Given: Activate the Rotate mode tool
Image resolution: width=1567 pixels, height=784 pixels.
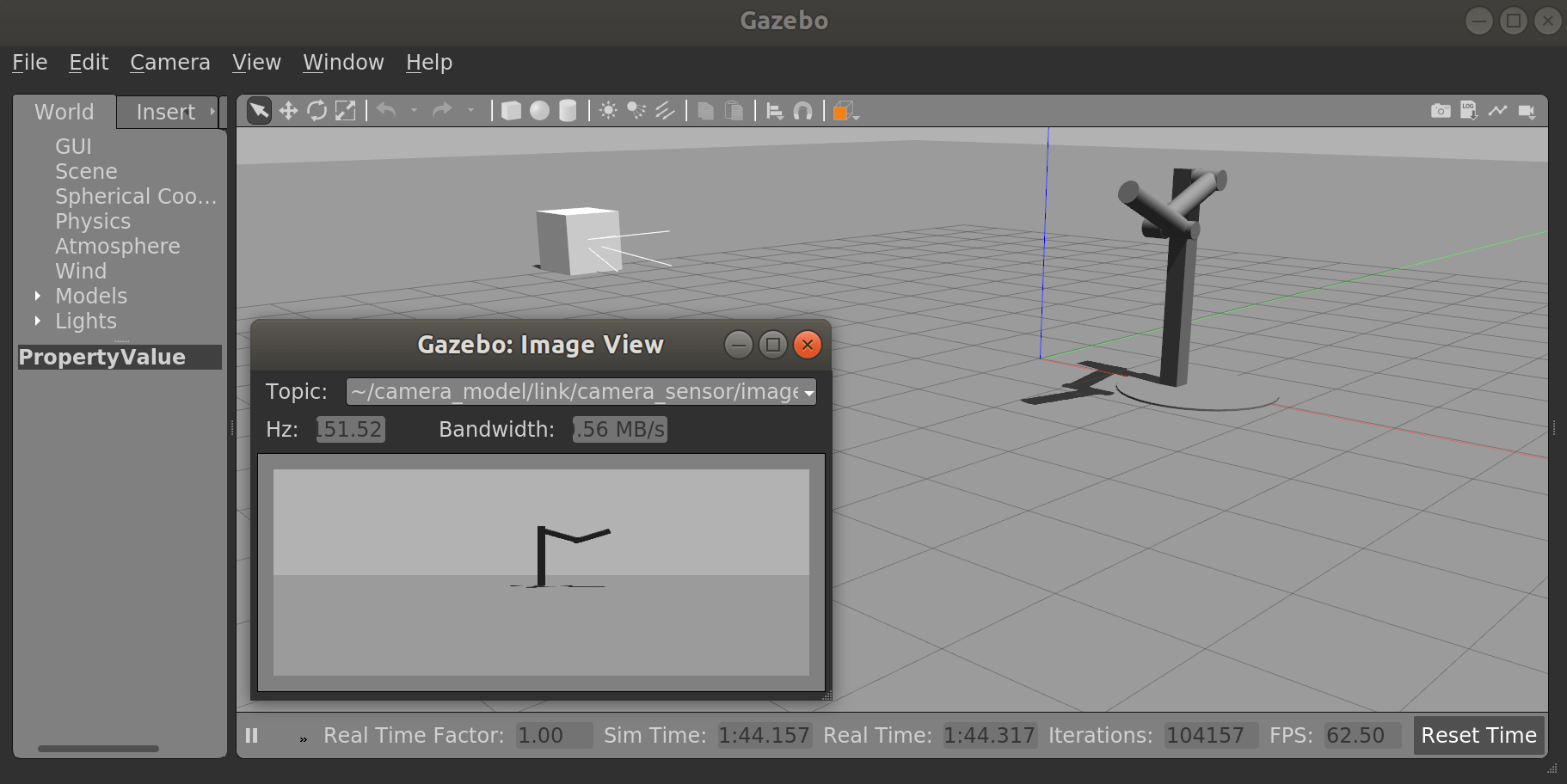Looking at the screenshot, I should [316, 111].
